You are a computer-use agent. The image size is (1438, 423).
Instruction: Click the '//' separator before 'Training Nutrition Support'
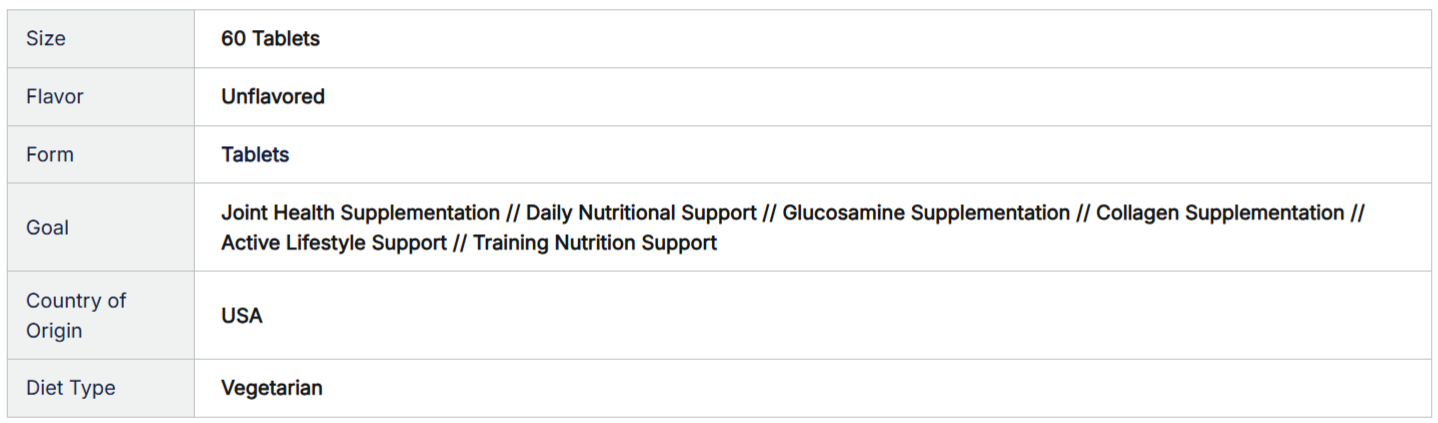(x=460, y=243)
